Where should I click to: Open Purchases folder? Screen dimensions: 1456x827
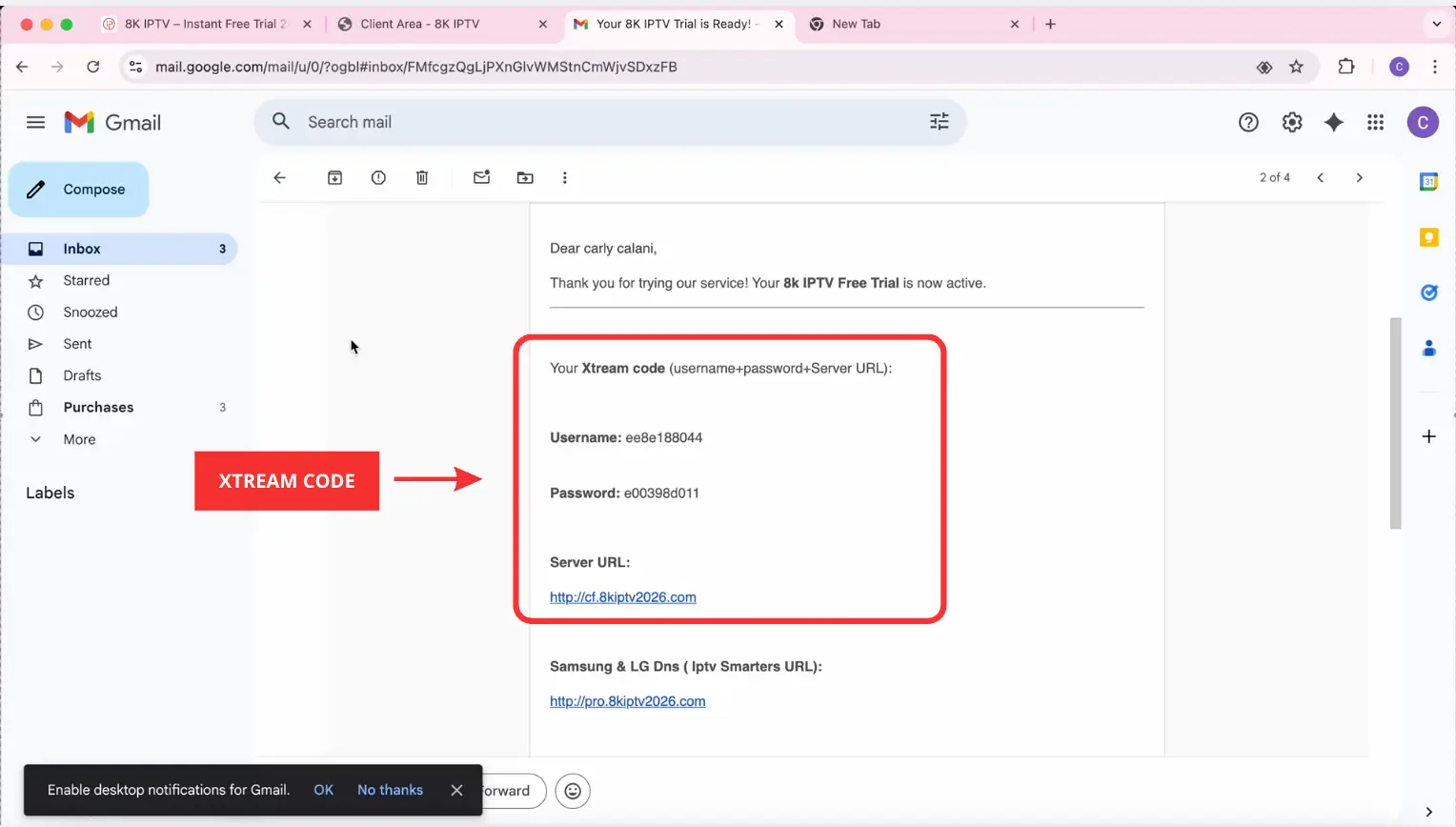pyautogui.click(x=118, y=407)
